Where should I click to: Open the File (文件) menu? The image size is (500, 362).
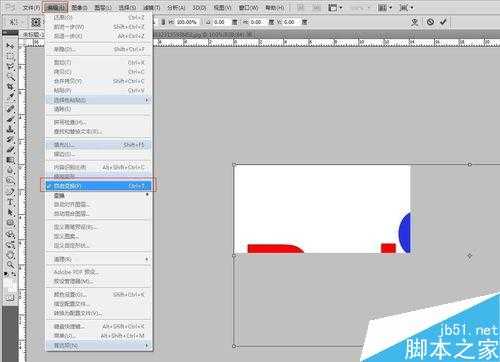[x=31, y=7]
